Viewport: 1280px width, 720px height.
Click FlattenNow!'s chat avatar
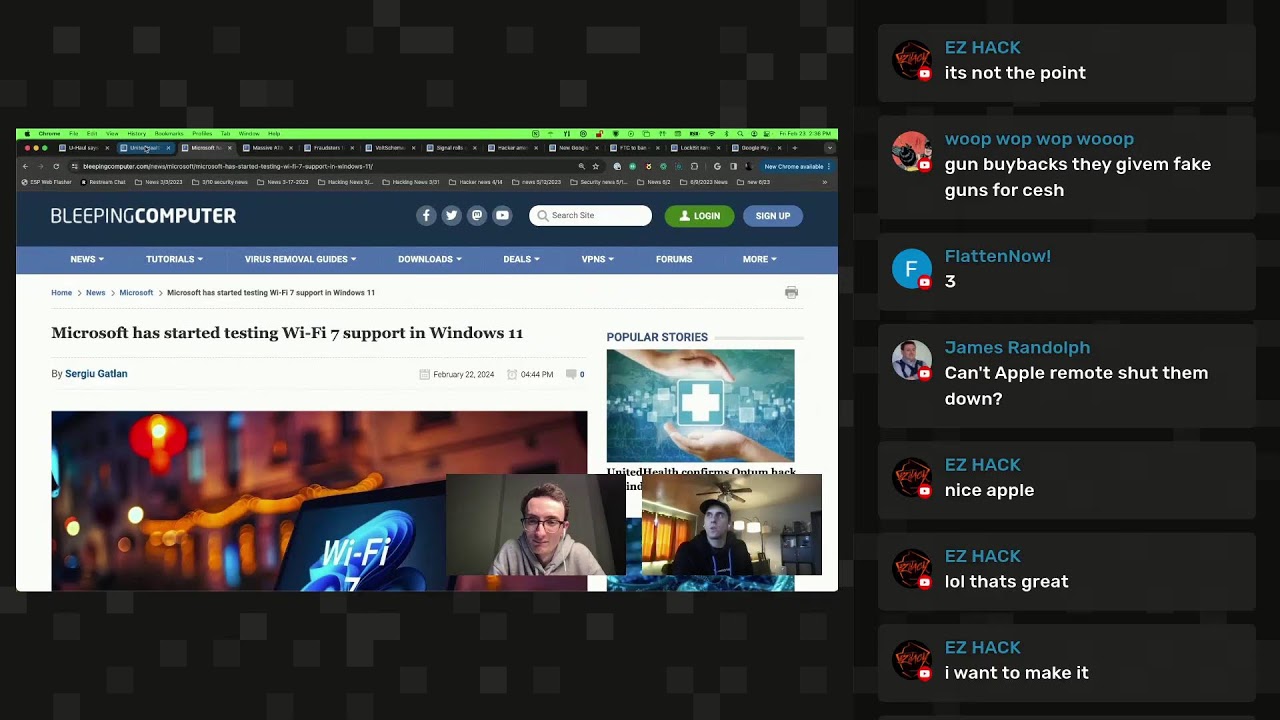[911, 269]
